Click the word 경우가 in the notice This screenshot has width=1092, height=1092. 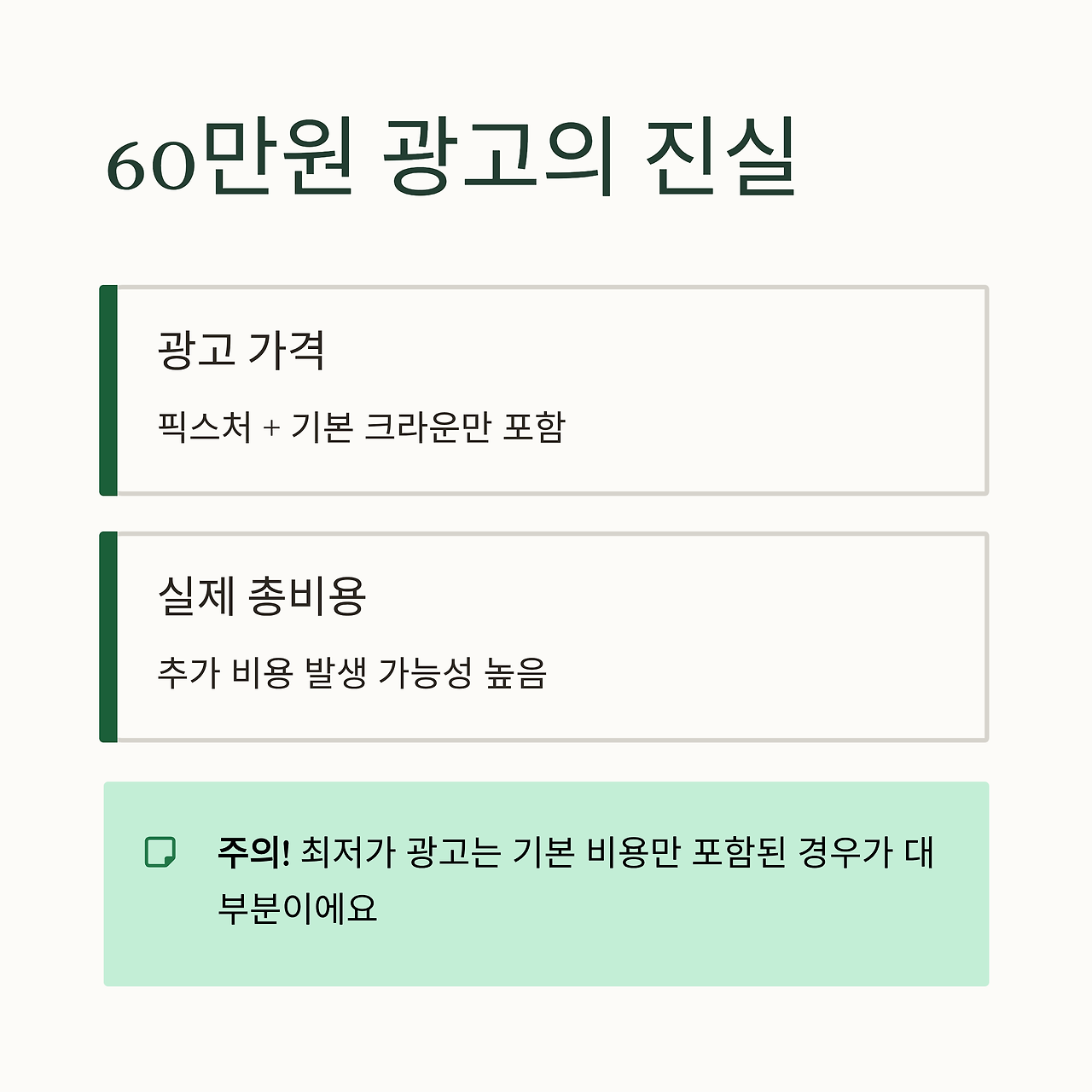[x=845, y=851]
